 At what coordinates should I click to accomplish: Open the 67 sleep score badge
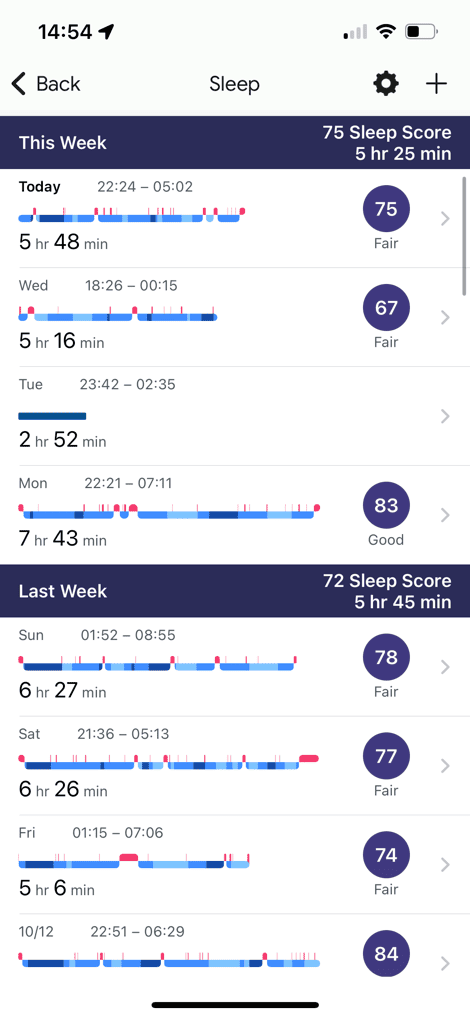coord(386,308)
